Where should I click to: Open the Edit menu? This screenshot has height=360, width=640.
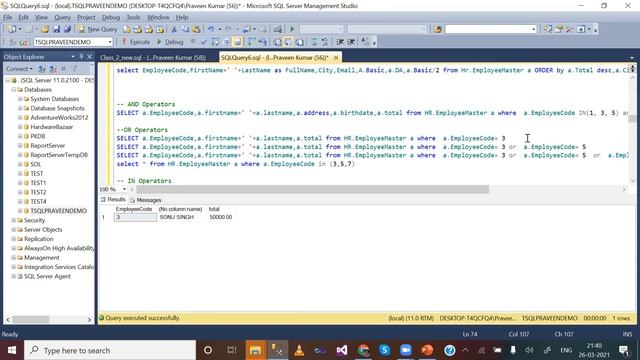pos(24,17)
